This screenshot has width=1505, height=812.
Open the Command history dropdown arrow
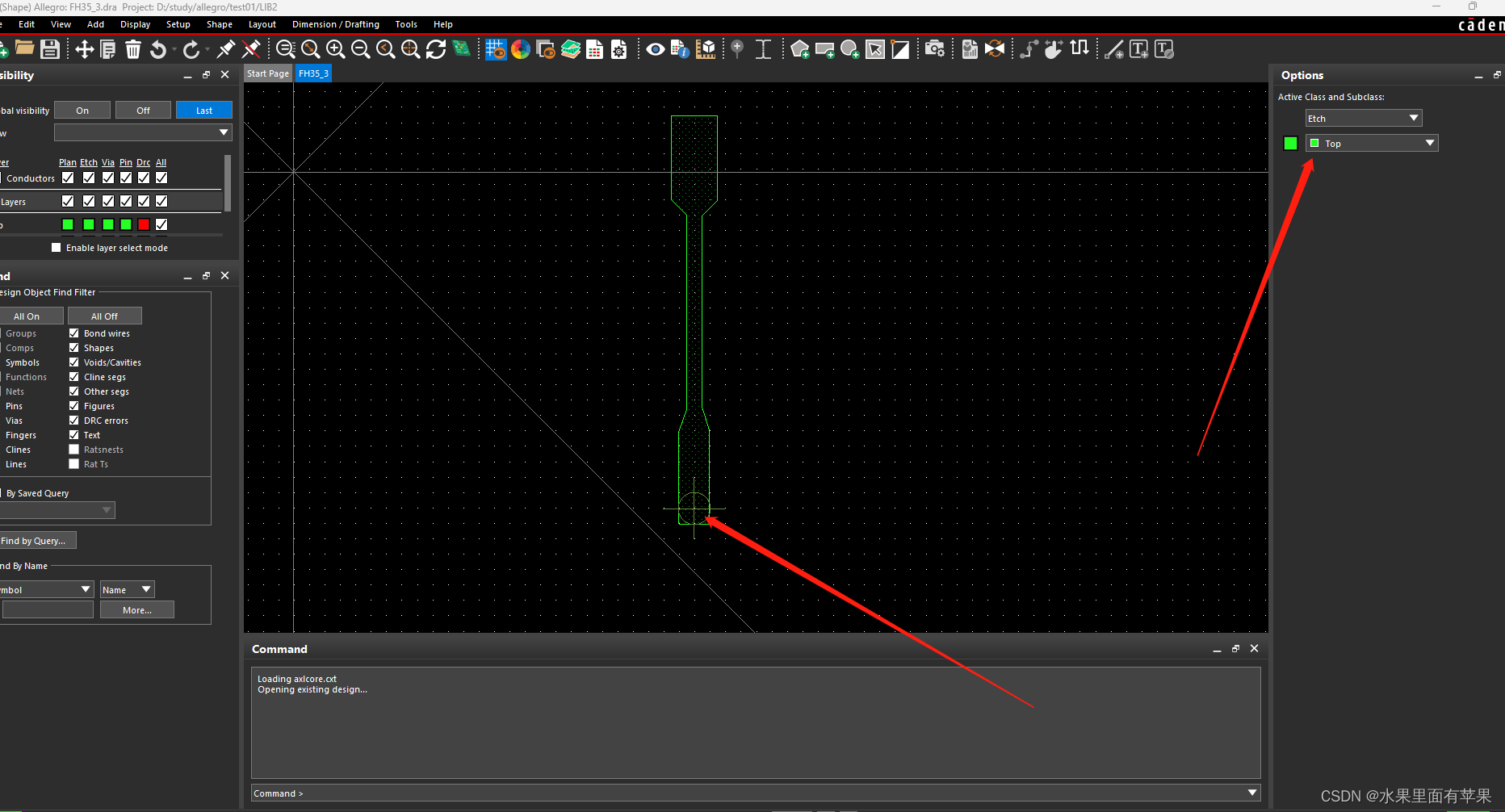point(1252,793)
